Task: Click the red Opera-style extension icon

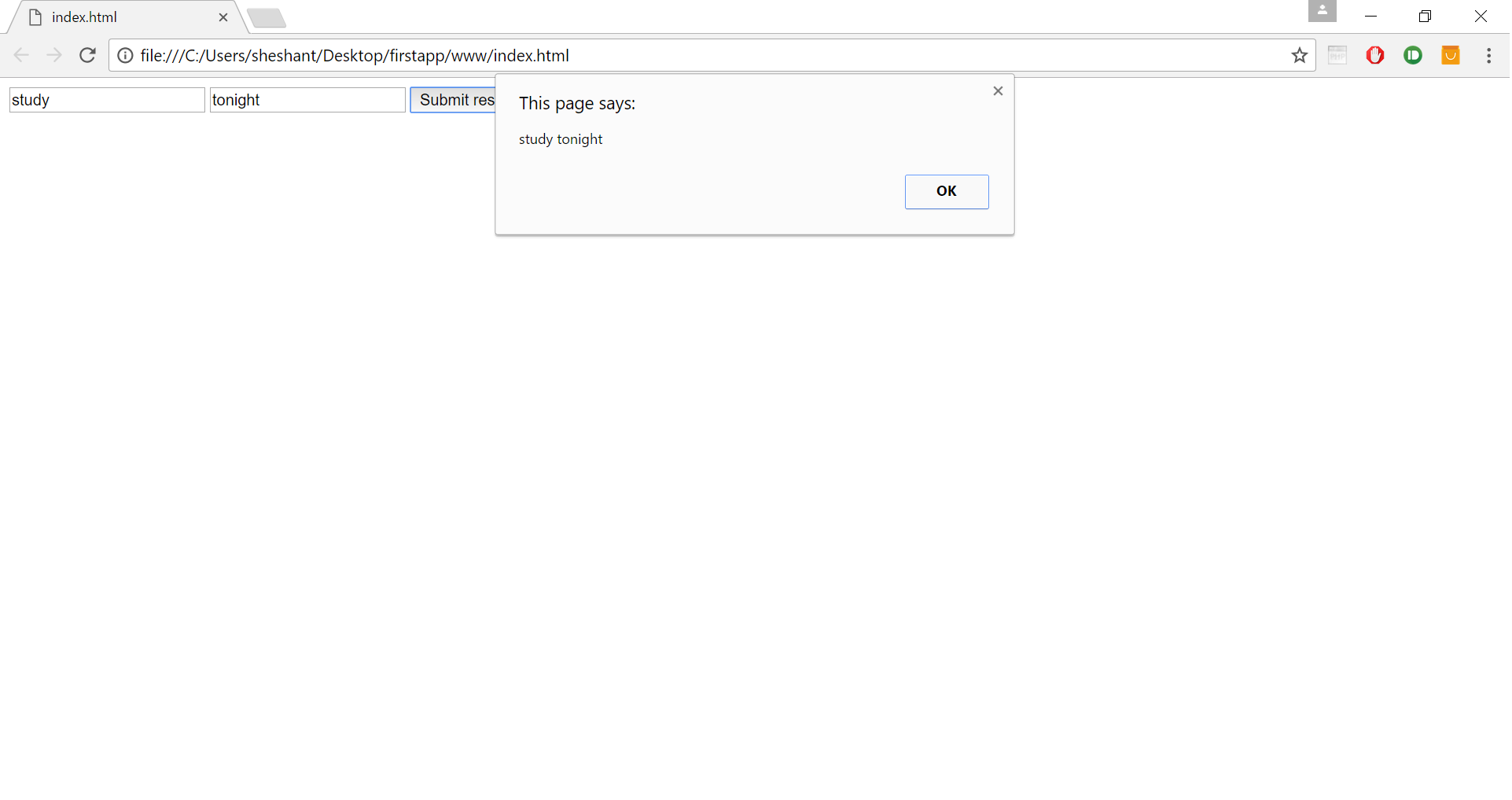Action: pos(1375,55)
